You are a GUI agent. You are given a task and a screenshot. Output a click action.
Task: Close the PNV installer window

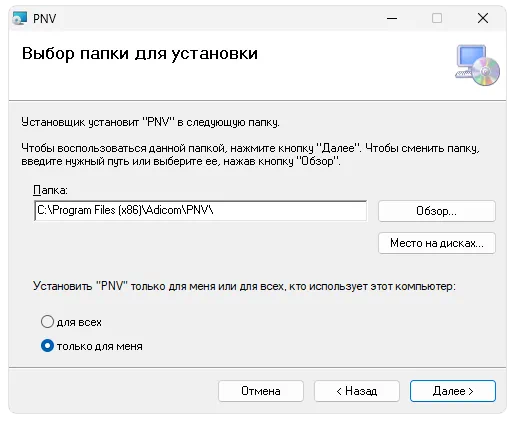(483, 18)
